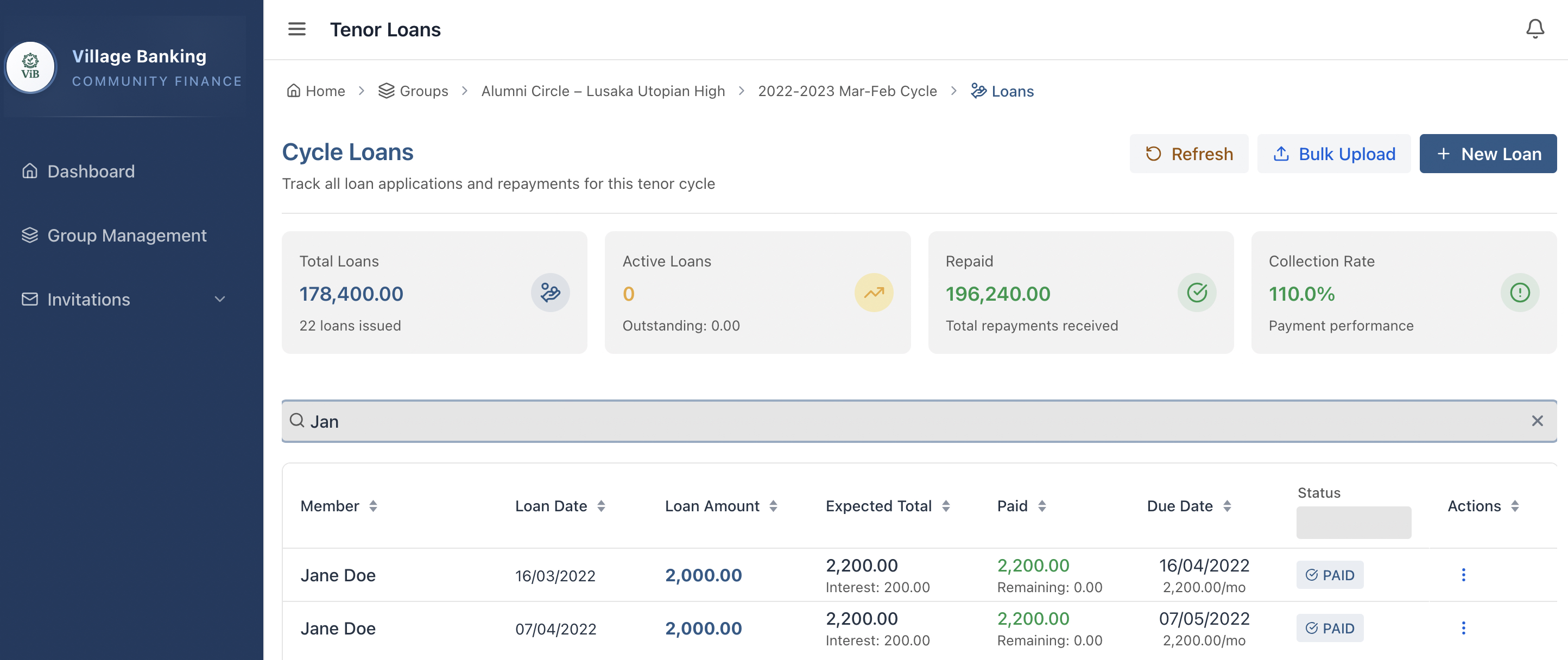Viewport: 1568px width, 660px height.
Task: Navigate to the Groups breadcrumb link
Action: pos(423,91)
